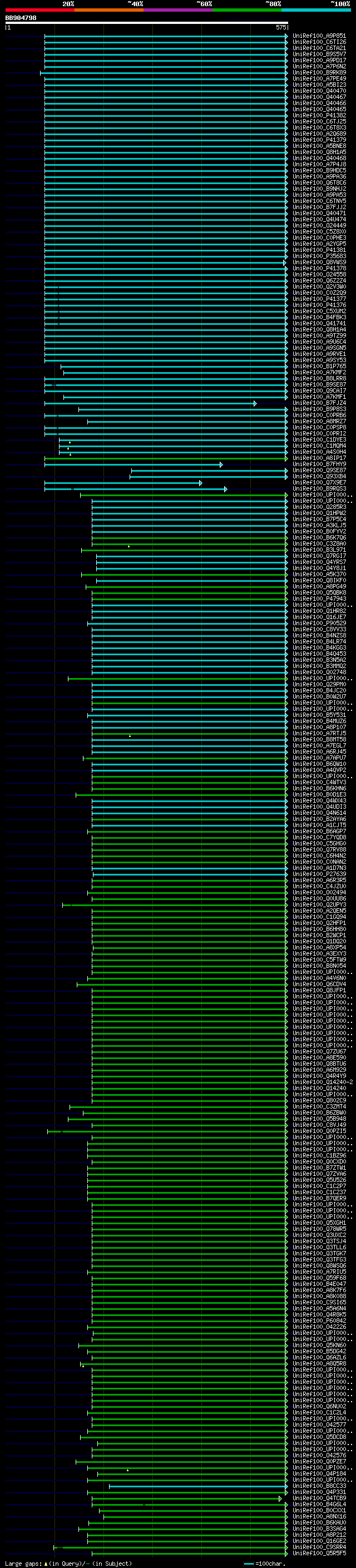Click the short cyan bar of UniRef100_B7FJZ4
356x1568 pixels.
pos(150,403)
